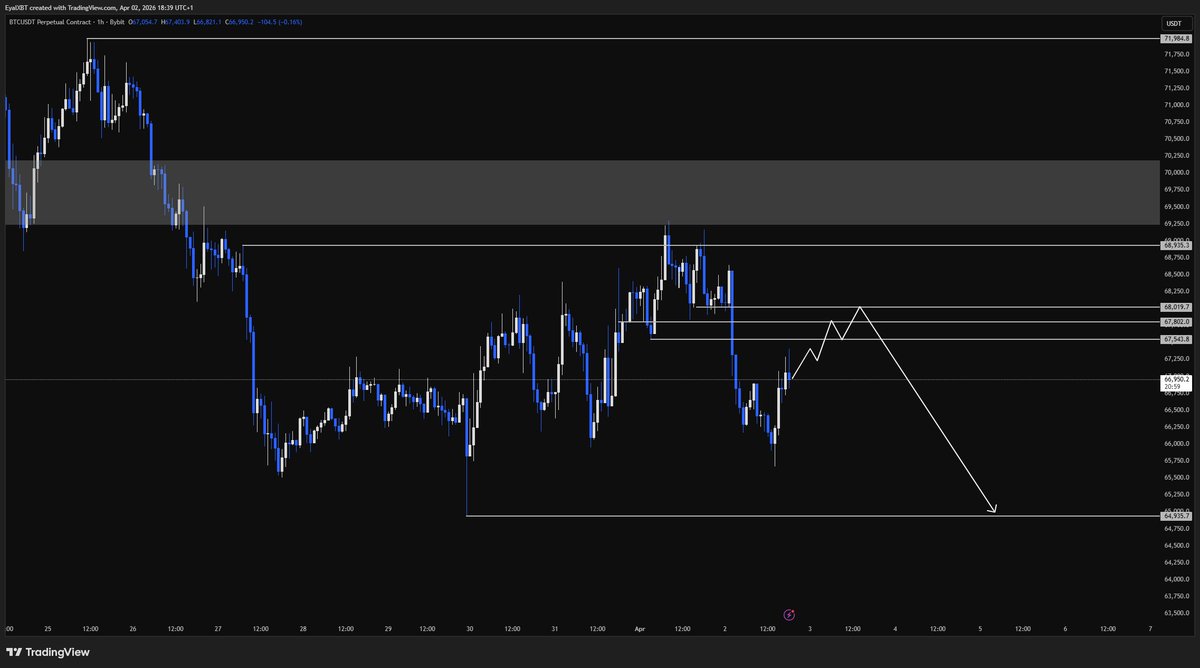
Task: Click the 28 date label on time axis
Action: (x=302, y=629)
